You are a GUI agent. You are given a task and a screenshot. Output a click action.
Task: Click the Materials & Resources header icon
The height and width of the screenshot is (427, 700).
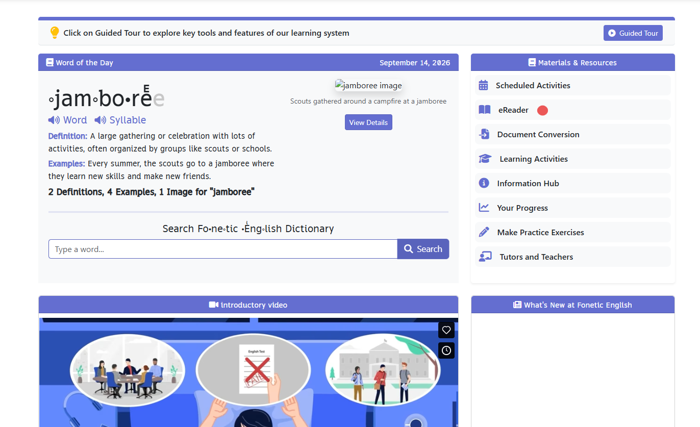click(x=532, y=63)
